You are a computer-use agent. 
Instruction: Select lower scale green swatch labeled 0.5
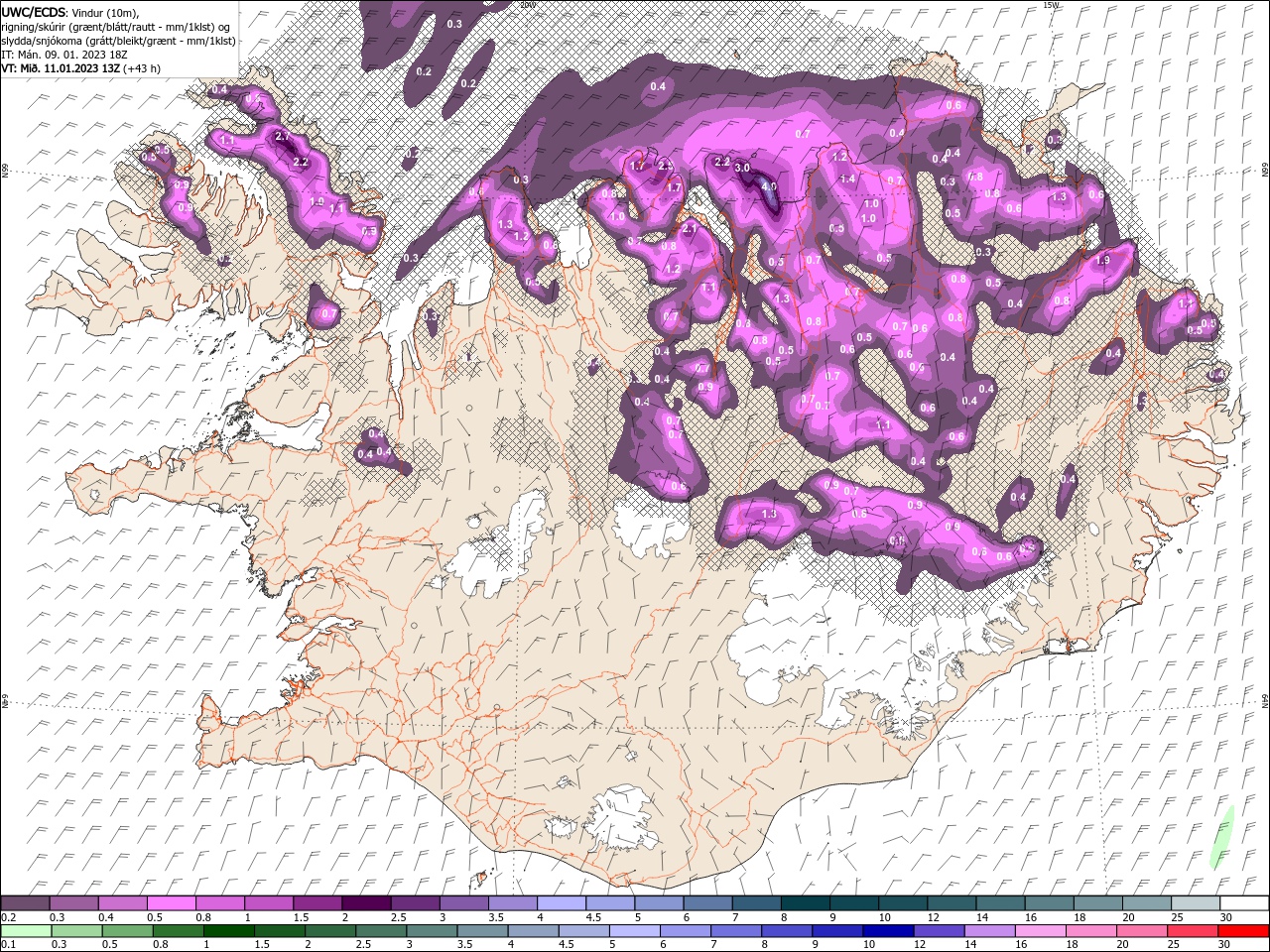coord(127,931)
